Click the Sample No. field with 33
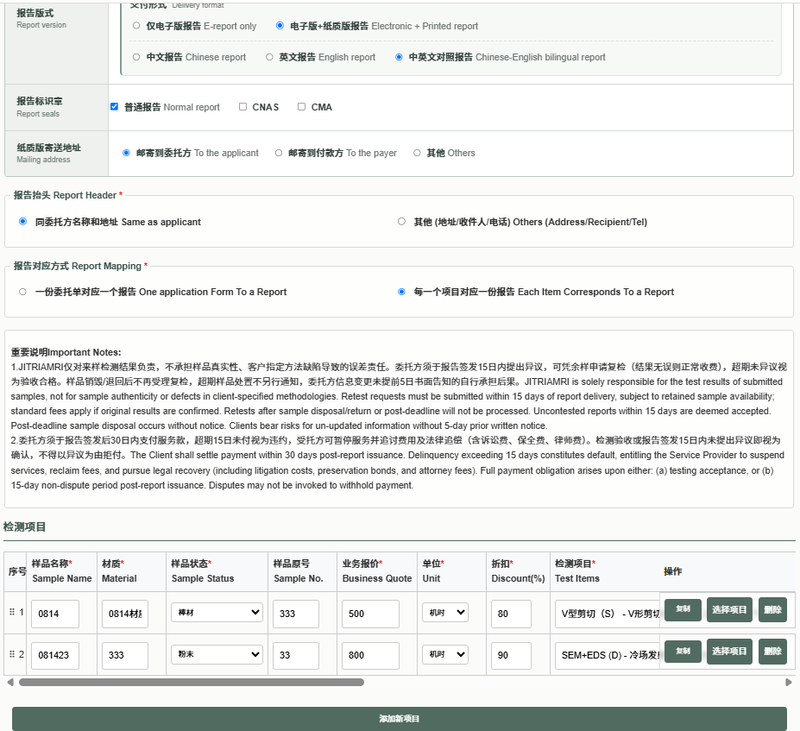Image resolution: width=800 pixels, height=731 pixels. [296, 656]
